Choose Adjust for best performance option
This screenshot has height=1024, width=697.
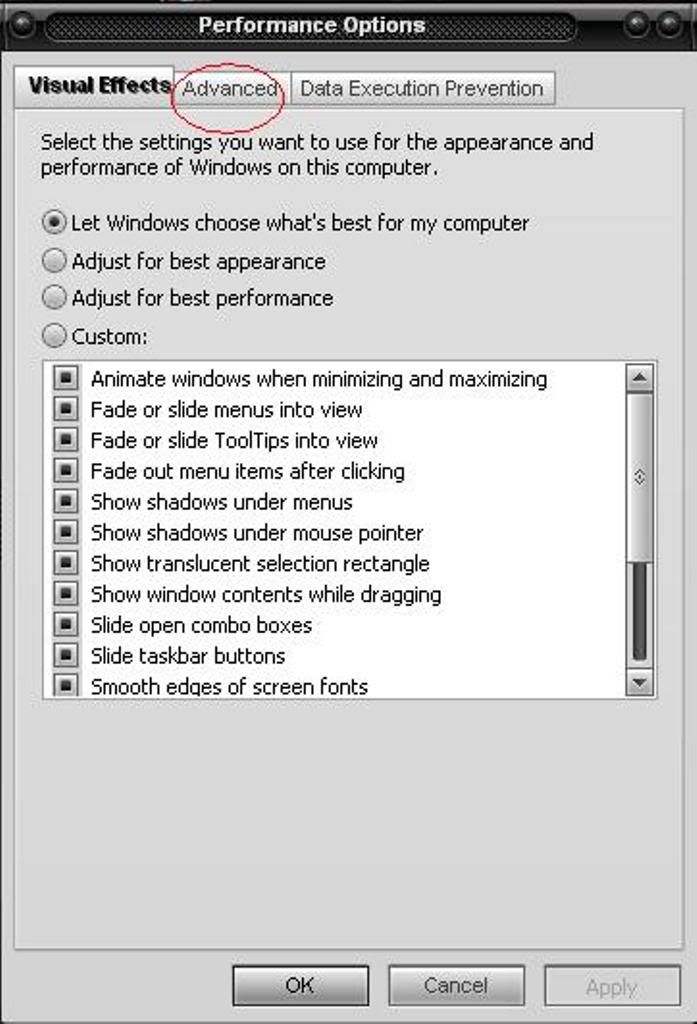(56, 298)
